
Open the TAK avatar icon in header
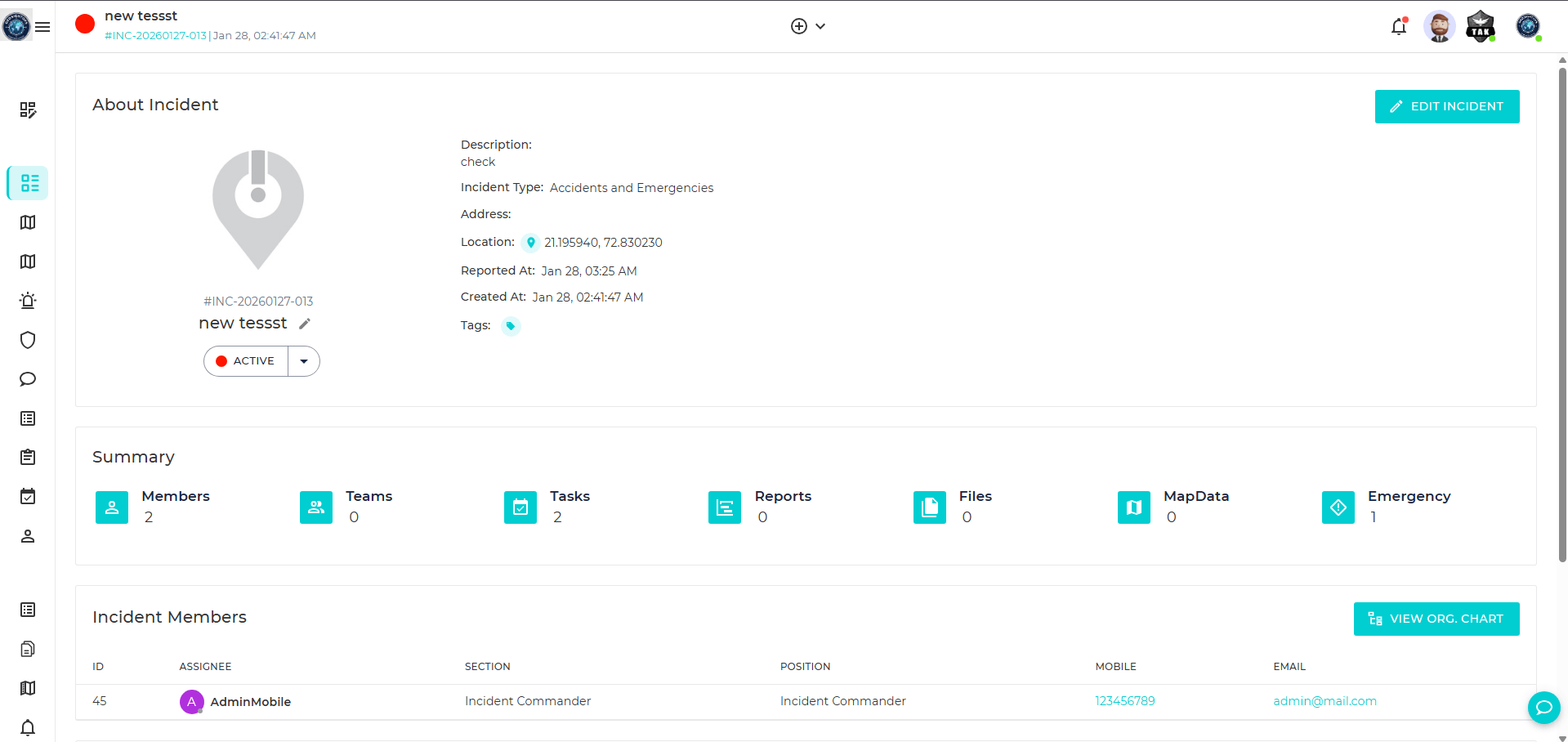[x=1480, y=26]
